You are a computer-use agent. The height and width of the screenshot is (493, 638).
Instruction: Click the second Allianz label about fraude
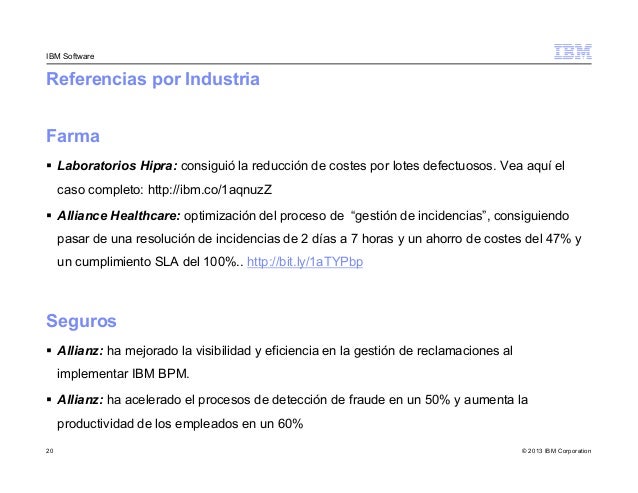coord(80,400)
